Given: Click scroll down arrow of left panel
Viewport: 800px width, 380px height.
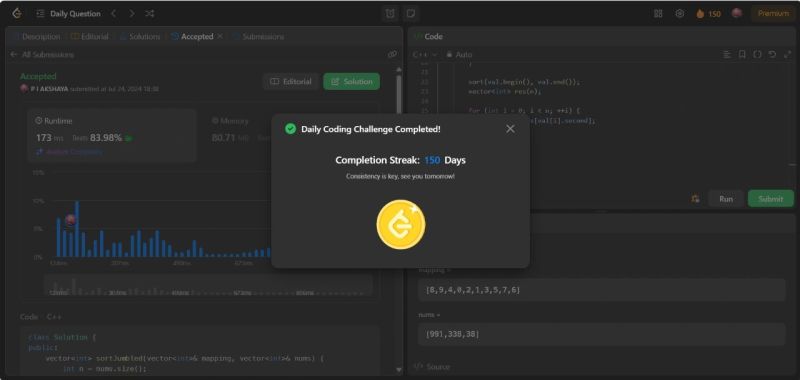Looking at the screenshot, I should pos(398,370).
